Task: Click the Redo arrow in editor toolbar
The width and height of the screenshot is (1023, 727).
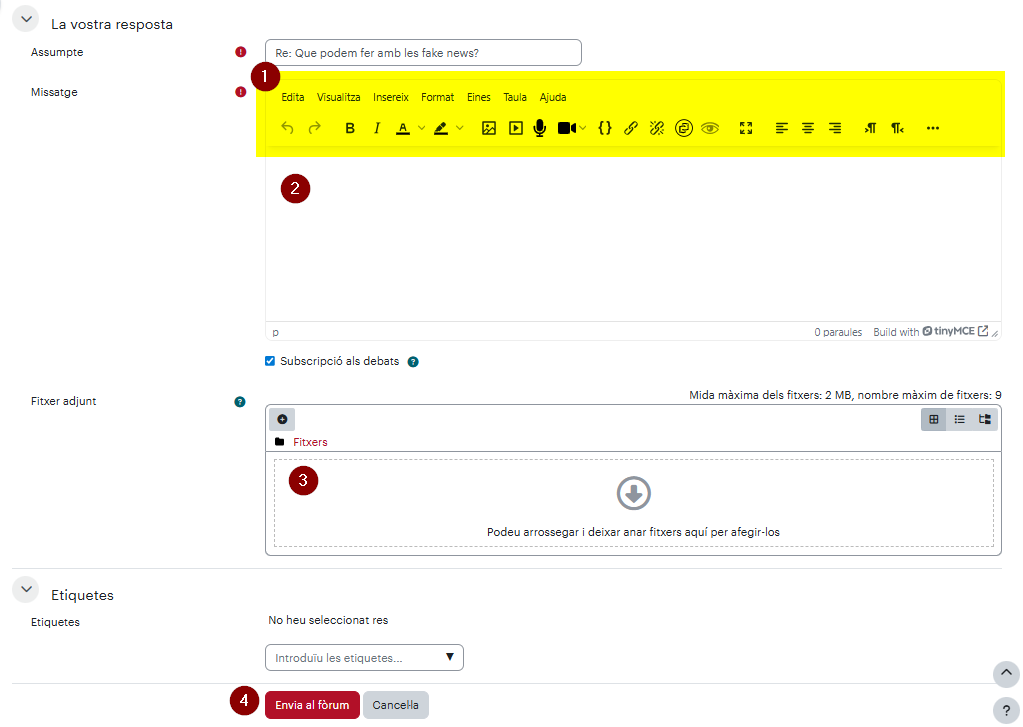Action: [x=314, y=128]
